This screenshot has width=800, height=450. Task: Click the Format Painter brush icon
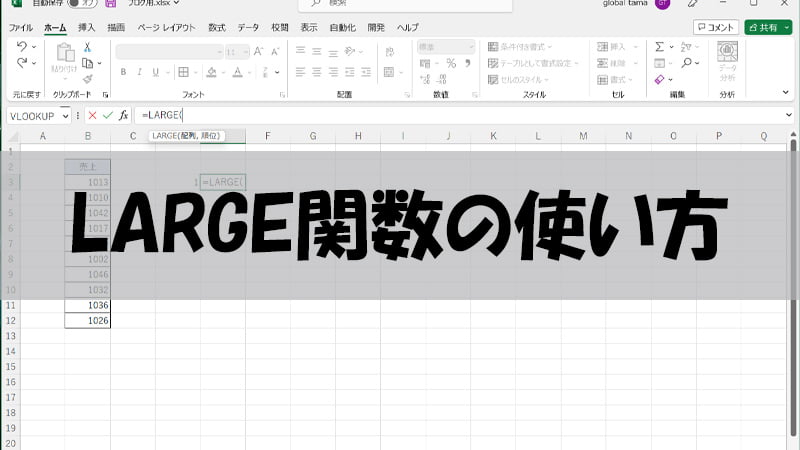click(x=88, y=78)
